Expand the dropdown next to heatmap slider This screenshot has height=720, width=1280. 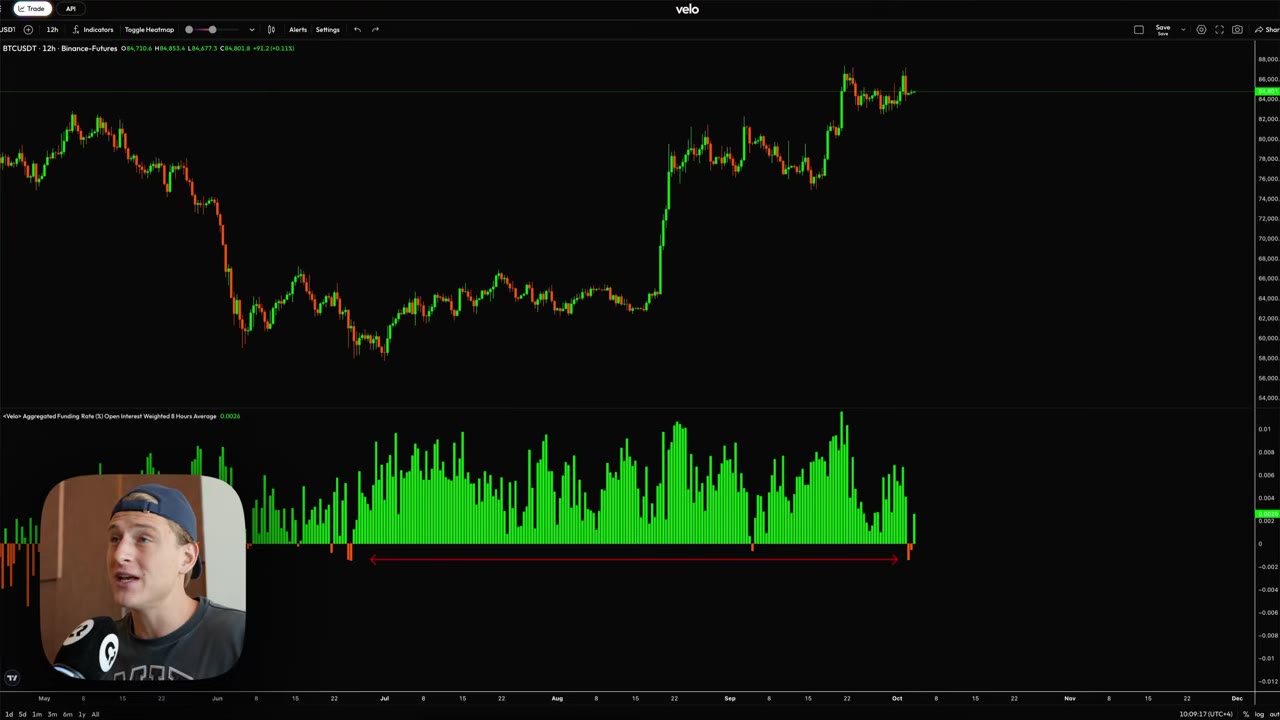pyautogui.click(x=251, y=30)
